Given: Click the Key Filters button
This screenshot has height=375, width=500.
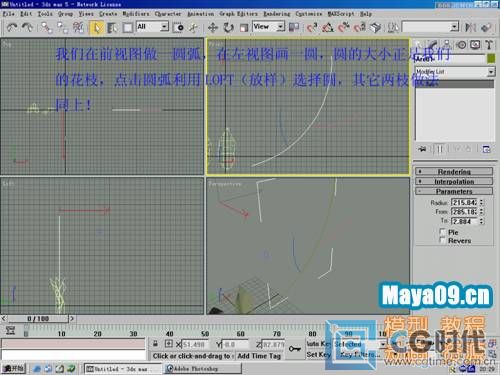Looking at the screenshot, I should click(x=359, y=355).
